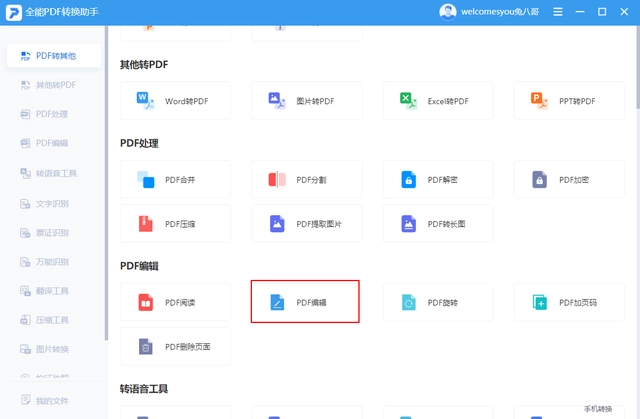
Task: Open the PDF解密 decrypt tool
Action: tap(438, 180)
